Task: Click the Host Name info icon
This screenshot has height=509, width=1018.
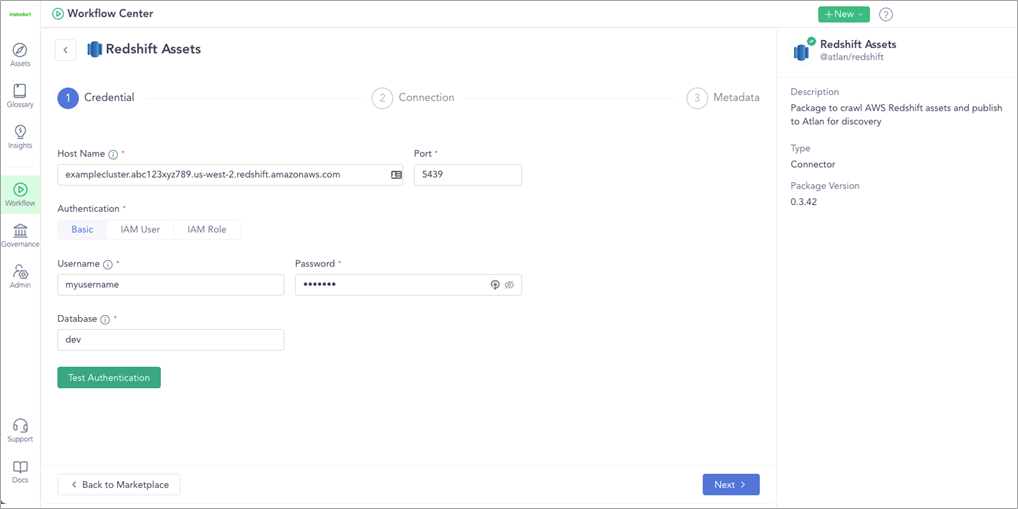Action: 113,155
